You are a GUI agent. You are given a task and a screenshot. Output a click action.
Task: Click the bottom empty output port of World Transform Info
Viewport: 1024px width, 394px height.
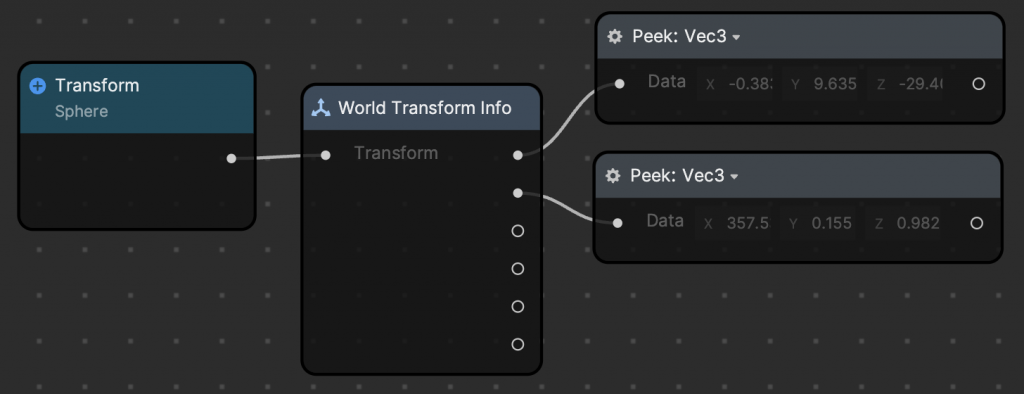518,344
